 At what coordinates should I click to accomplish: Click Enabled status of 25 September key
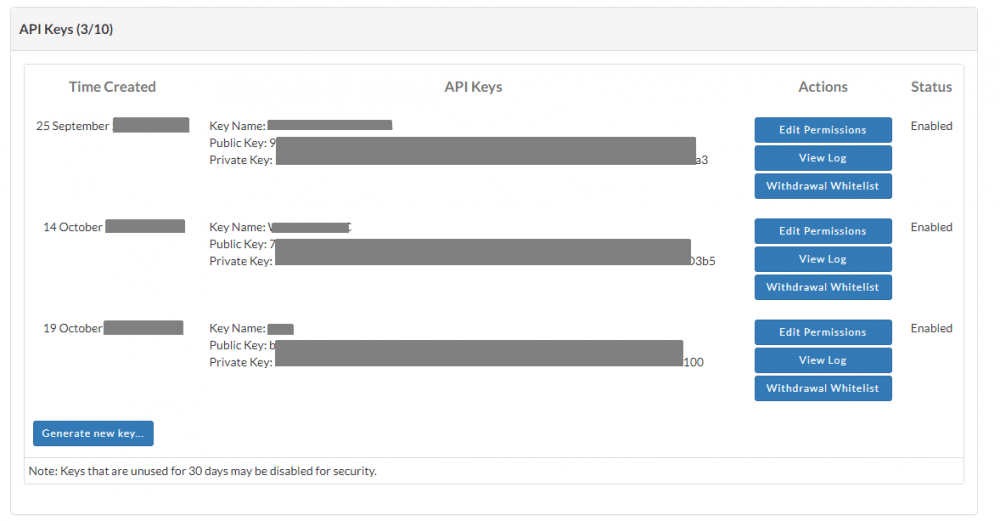point(931,126)
